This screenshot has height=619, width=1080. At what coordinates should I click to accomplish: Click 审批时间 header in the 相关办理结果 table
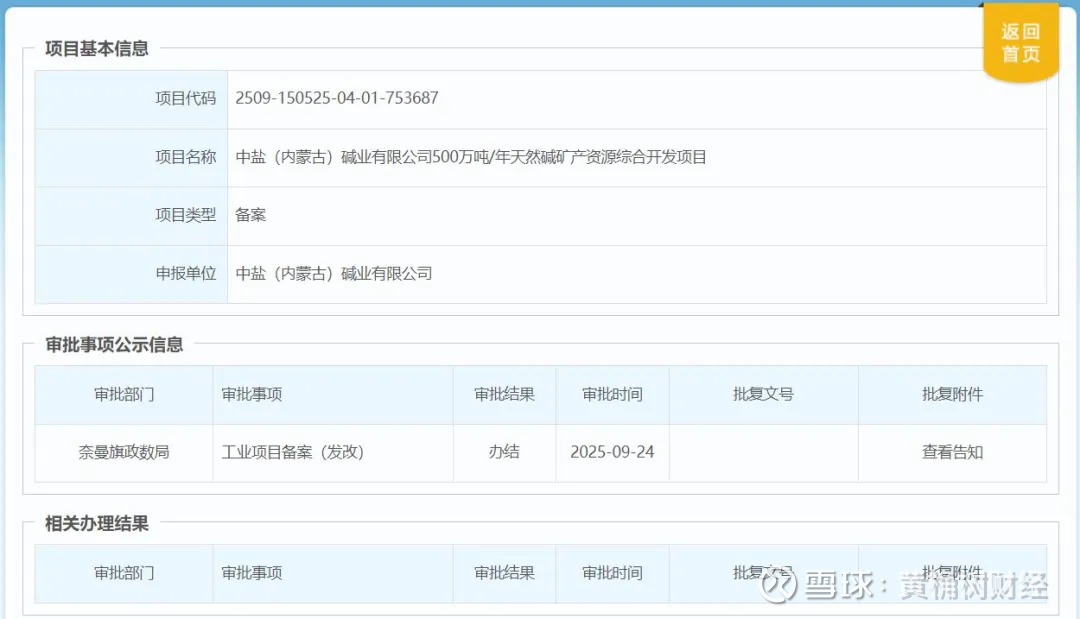pyautogui.click(x=612, y=573)
